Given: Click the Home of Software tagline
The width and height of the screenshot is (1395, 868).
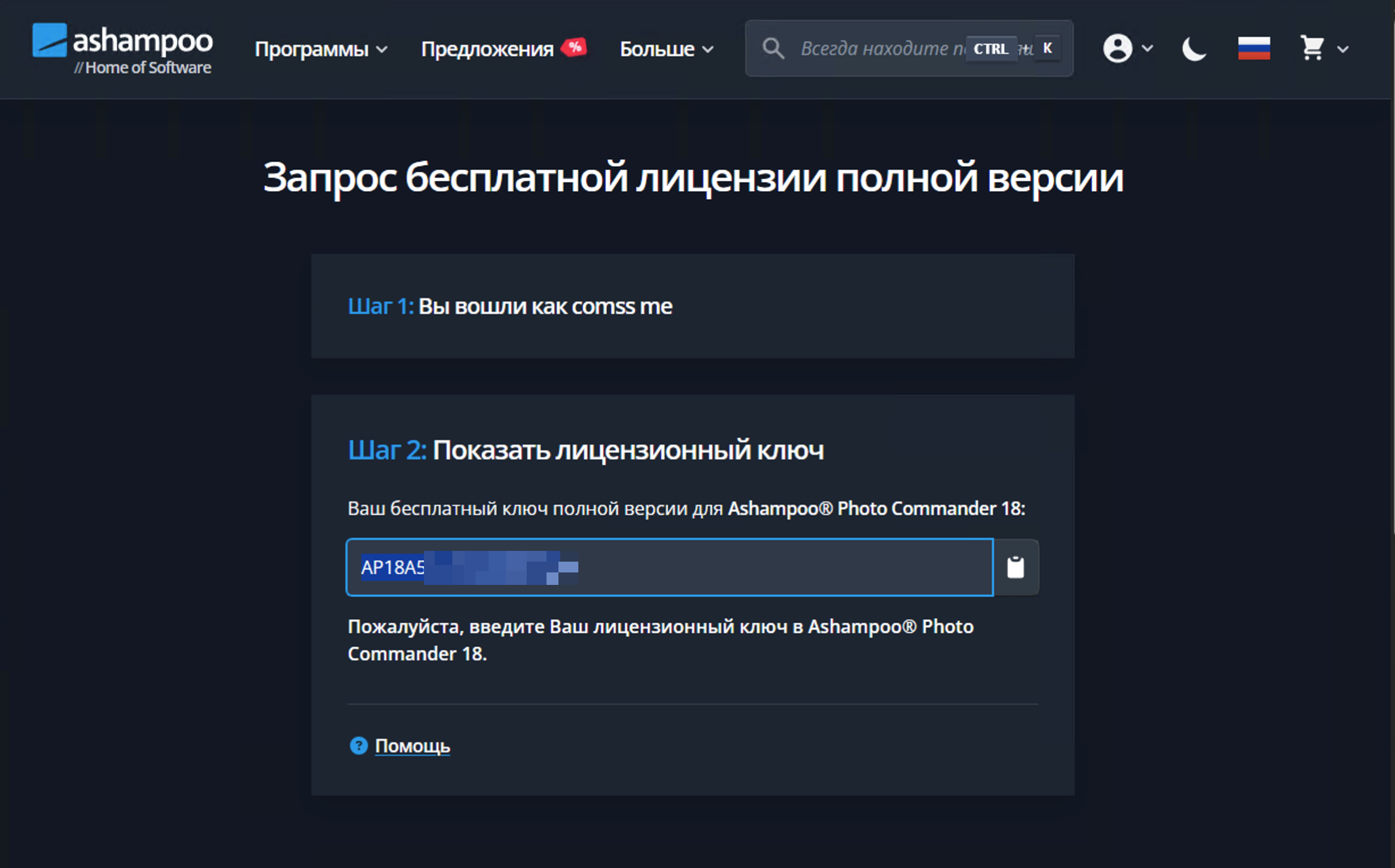Looking at the screenshot, I should [142, 68].
